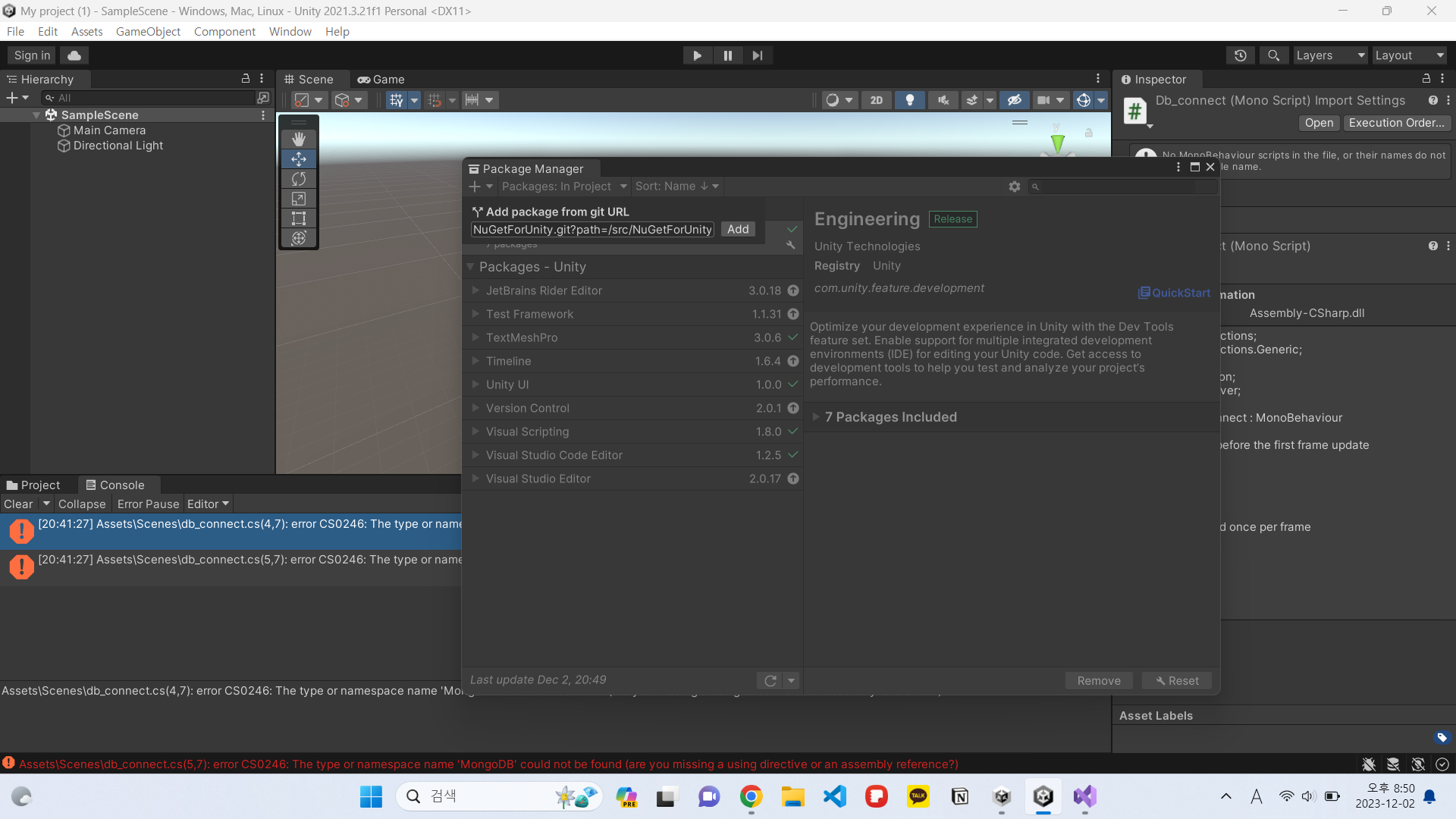Image resolution: width=1456 pixels, height=819 pixels.
Task: Open Visual Studio Code from taskbar
Action: tap(835, 796)
